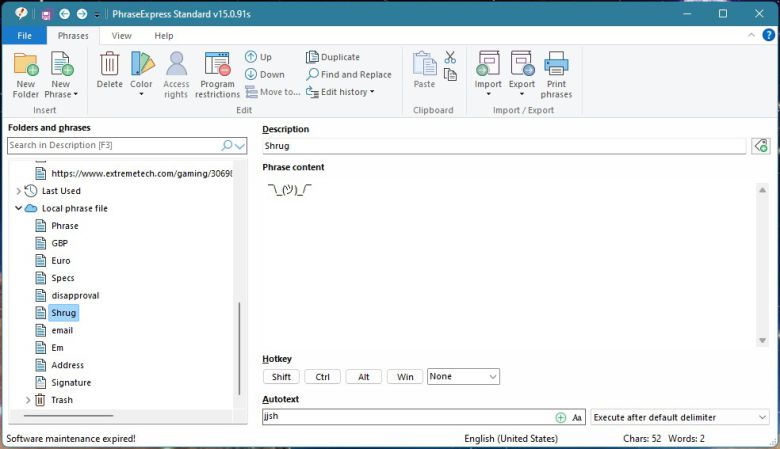The image size is (780, 449).
Task: Open the hotkey key dropdown showing None
Action: (x=463, y=377)
